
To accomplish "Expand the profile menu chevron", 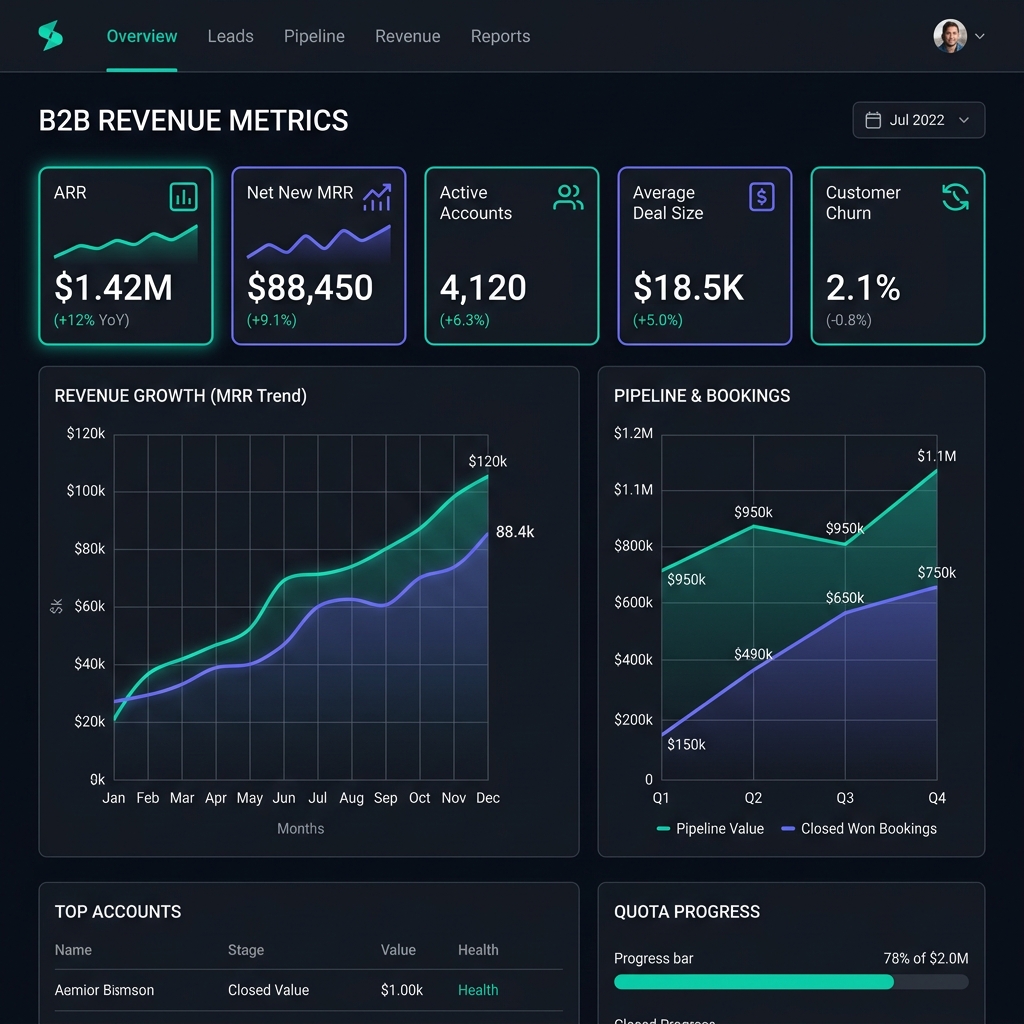I will (x=980, y=37).
